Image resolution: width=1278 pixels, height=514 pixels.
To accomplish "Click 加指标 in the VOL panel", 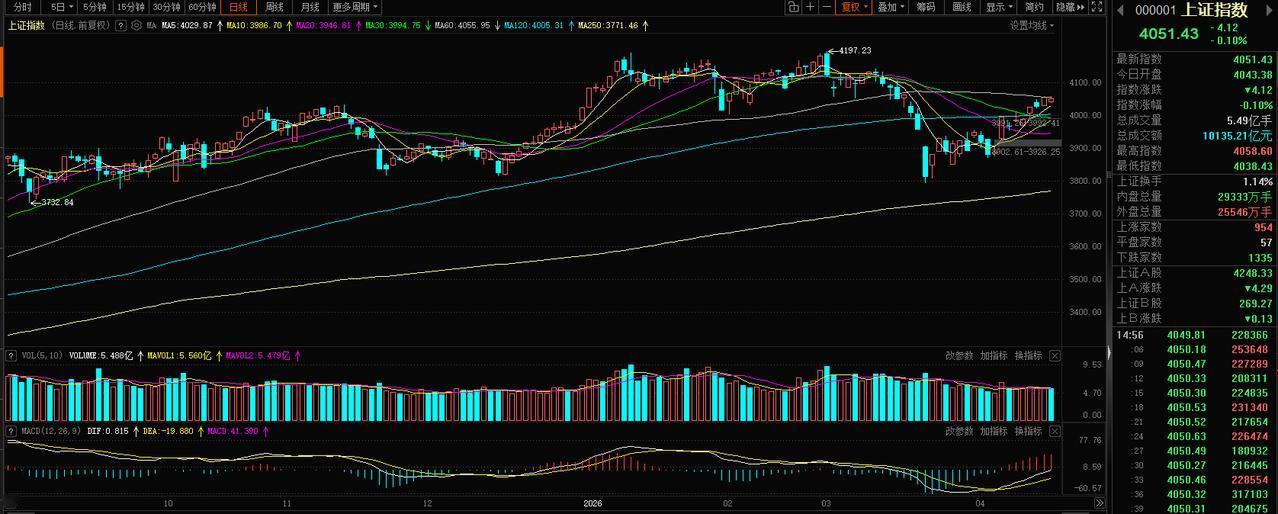I will pos(993,355).
